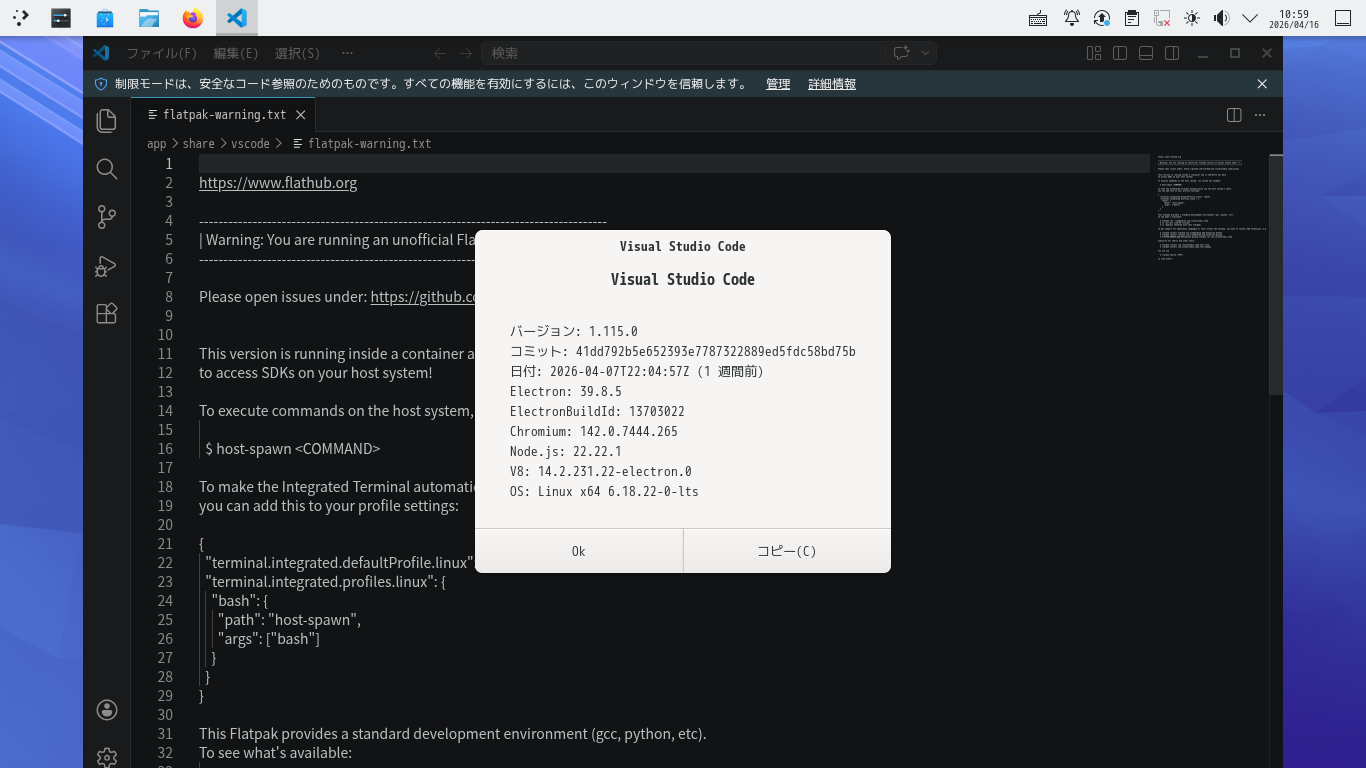Open the Source Control view

(107, 217)
